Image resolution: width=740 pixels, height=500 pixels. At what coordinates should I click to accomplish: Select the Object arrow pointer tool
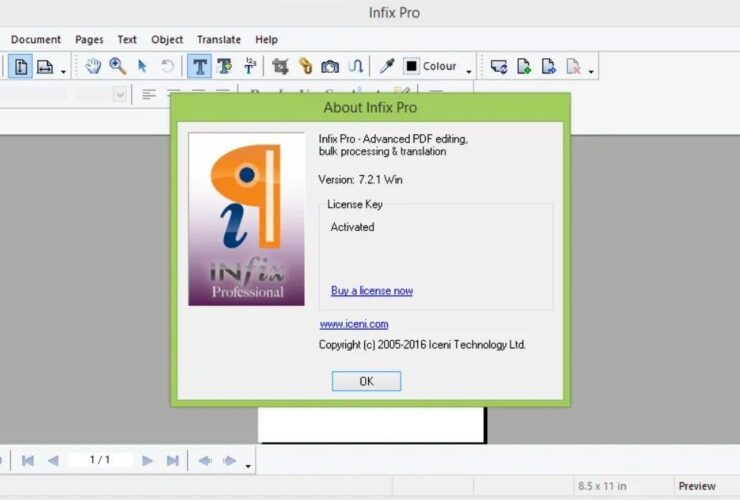pos(142,66)
